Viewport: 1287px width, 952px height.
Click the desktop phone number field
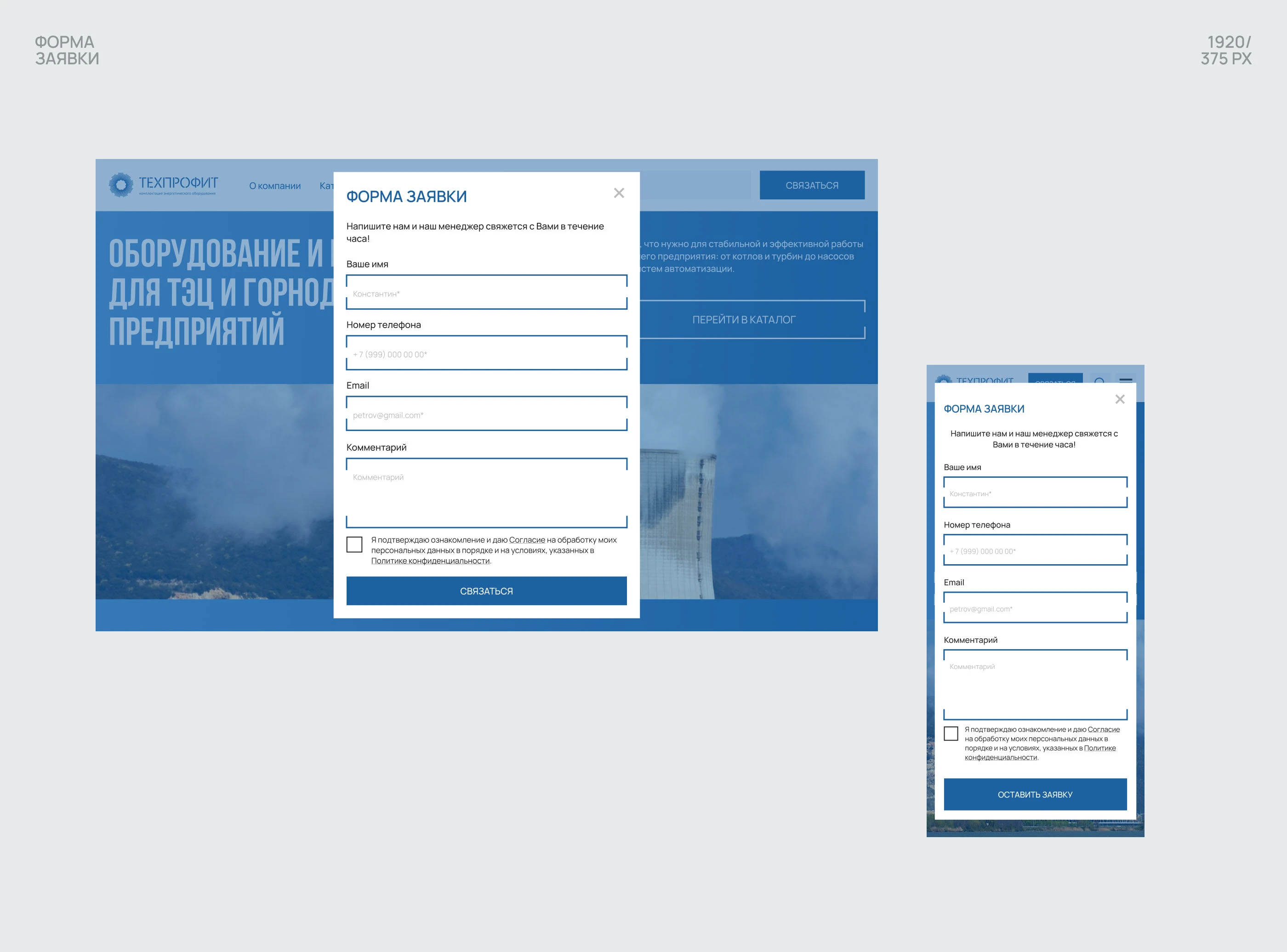pyautogui.click(x=486, y=353)
